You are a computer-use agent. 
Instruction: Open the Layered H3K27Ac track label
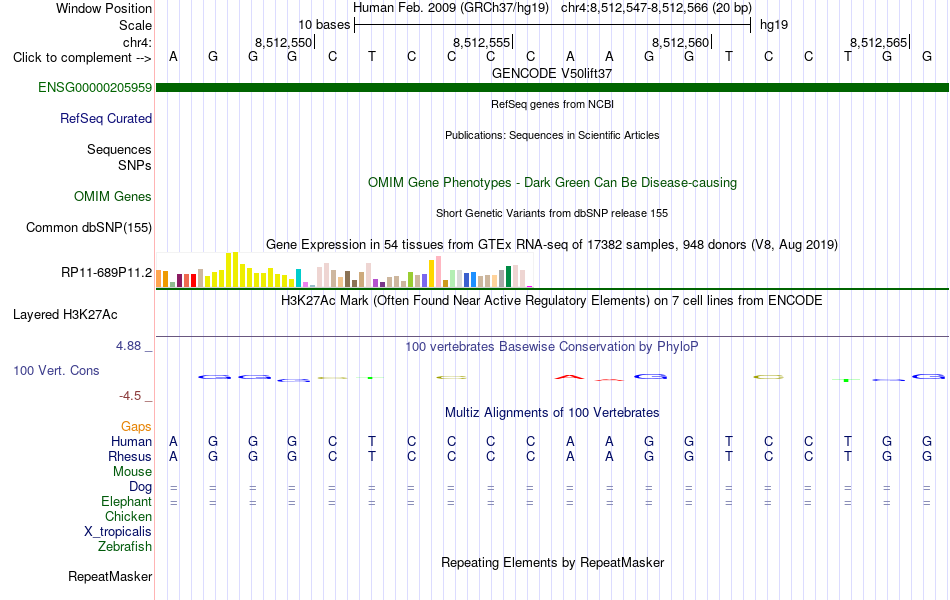coord(65,315)
